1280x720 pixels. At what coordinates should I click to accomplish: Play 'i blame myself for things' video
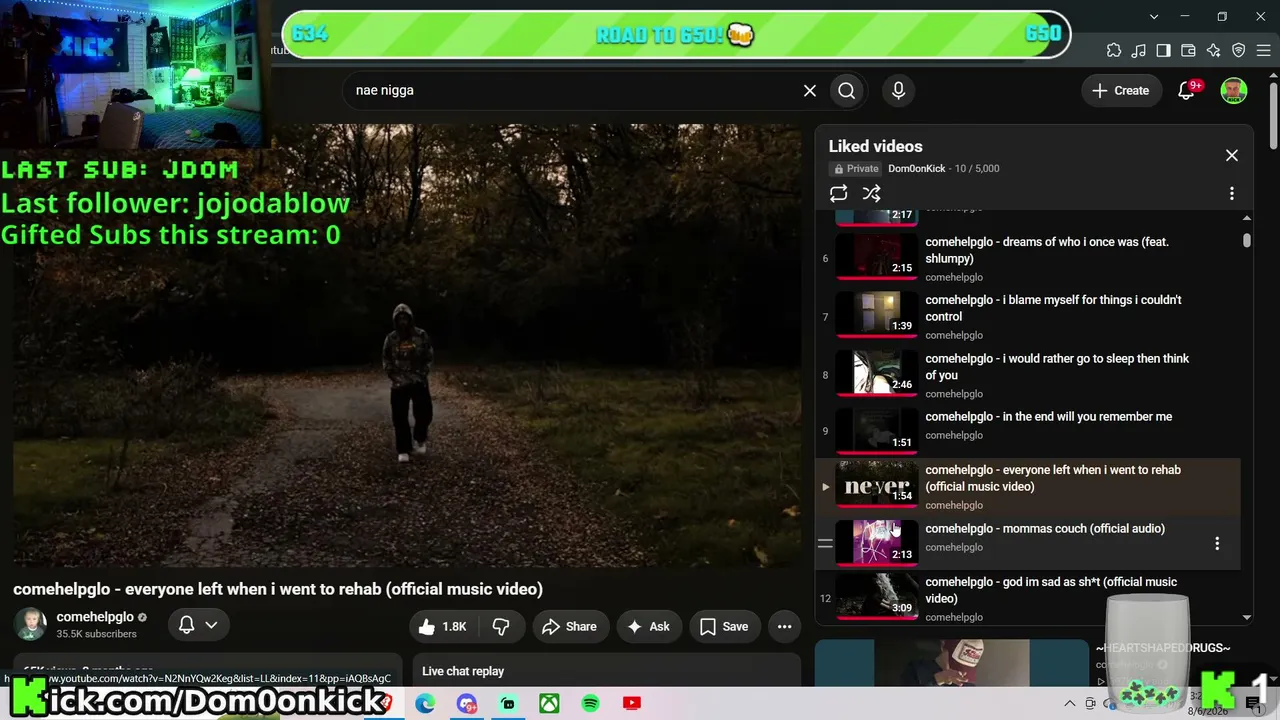click(x=1053, y=308)
